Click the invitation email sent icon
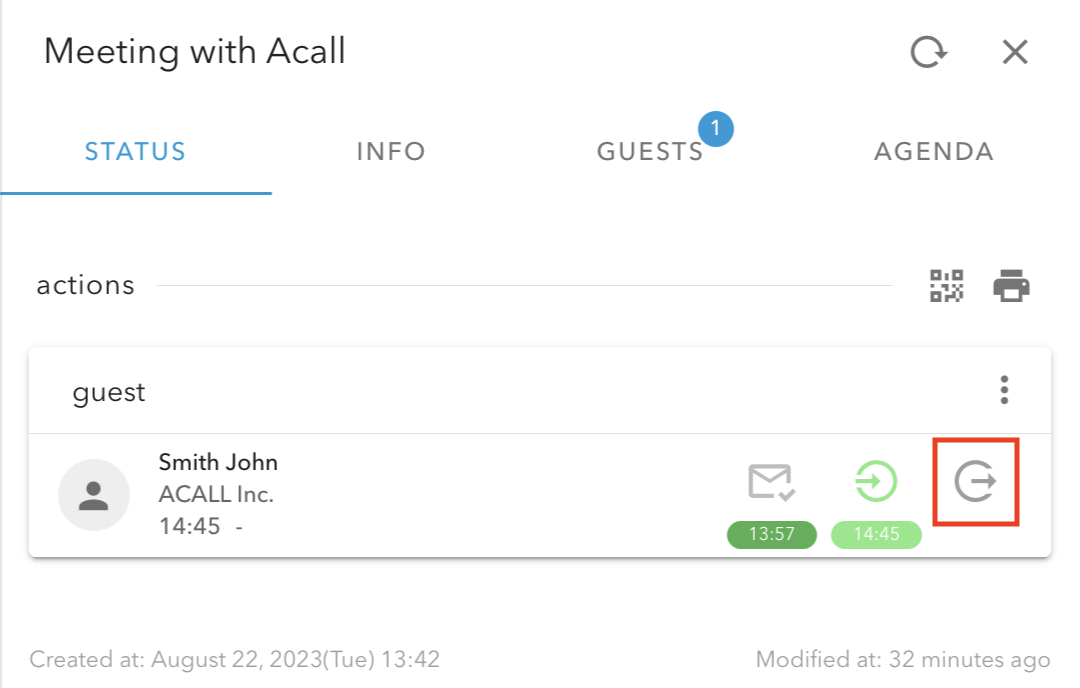1080x688 pixels. [771, 482]
